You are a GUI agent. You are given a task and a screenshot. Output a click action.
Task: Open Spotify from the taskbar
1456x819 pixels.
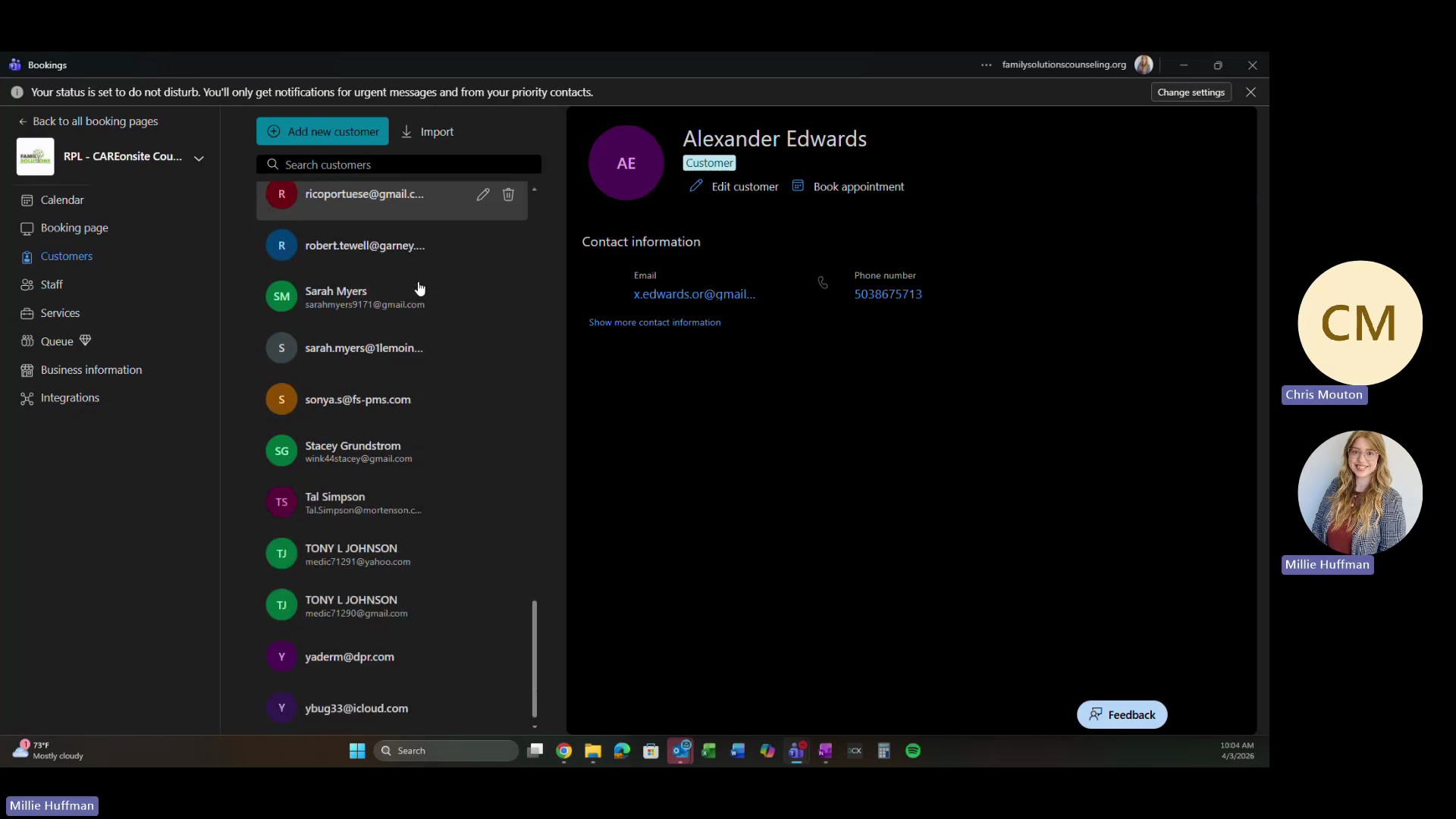click(913, 751)
